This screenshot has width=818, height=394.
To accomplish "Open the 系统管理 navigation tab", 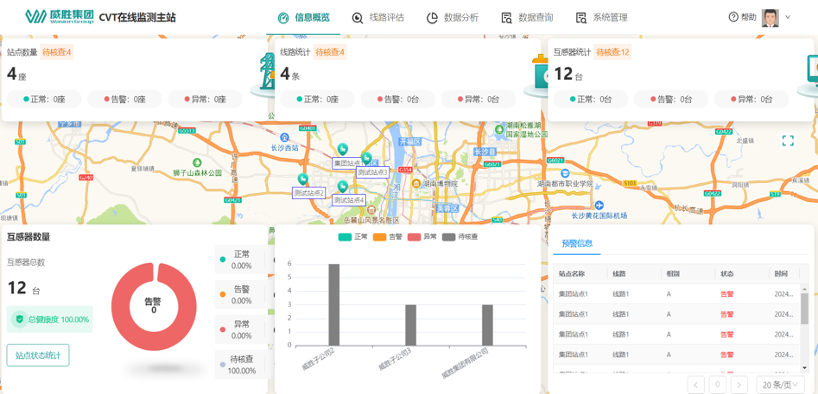I will (x=602, y=17).
